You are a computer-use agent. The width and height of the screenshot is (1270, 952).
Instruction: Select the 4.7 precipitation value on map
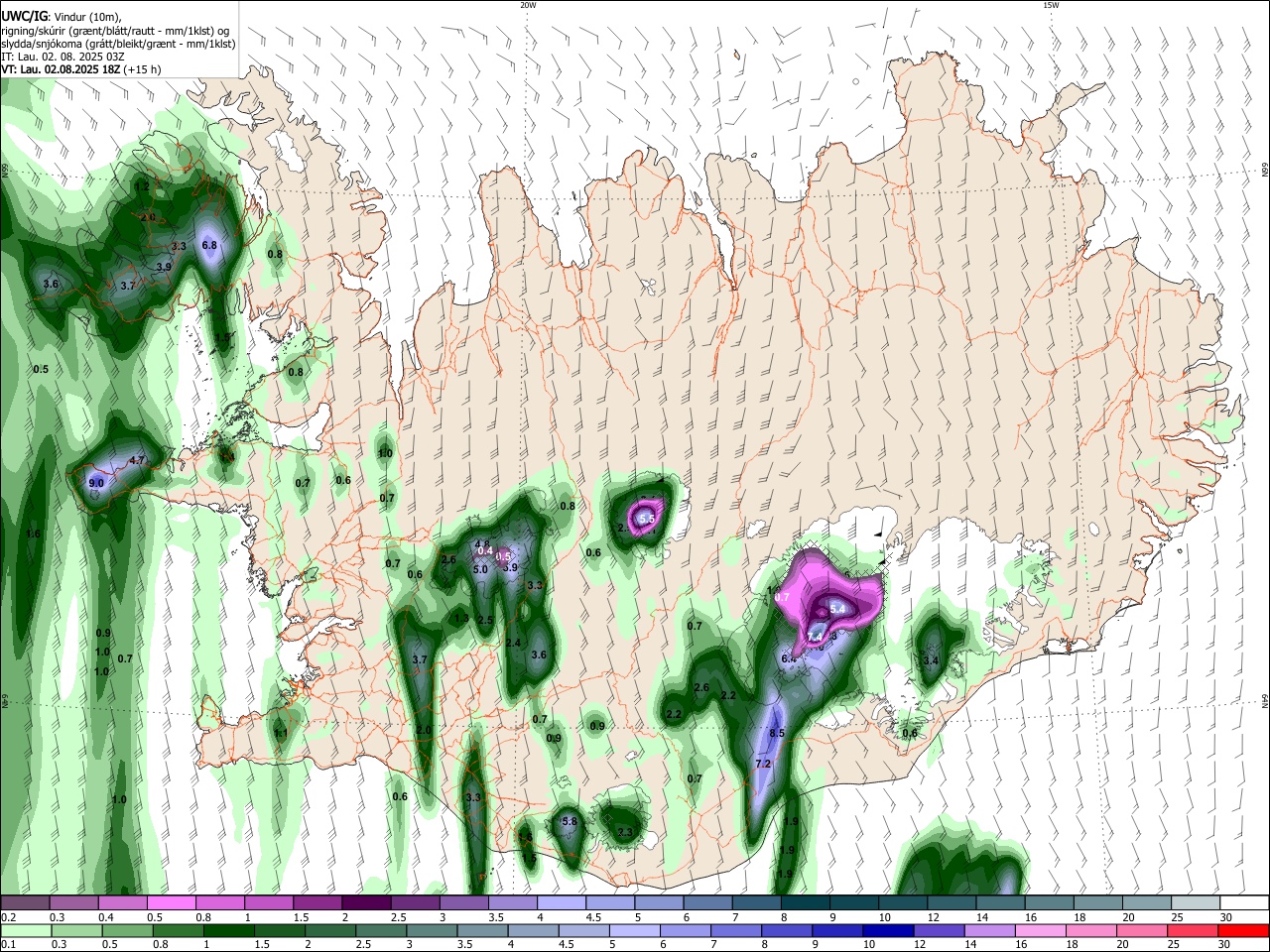(x=137, y=460)
